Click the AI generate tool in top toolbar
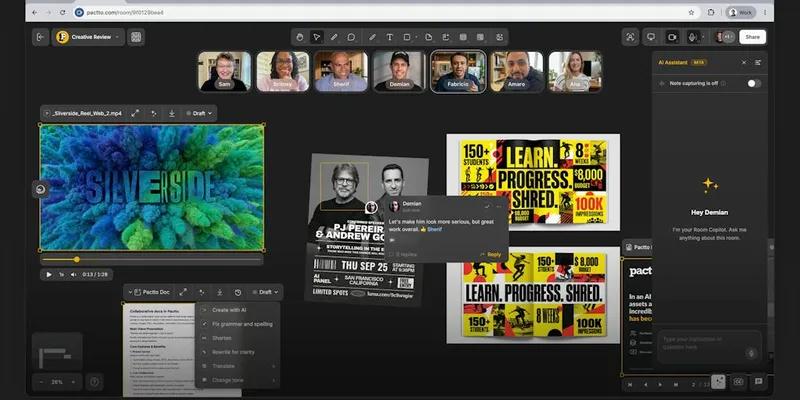 point(499,37)
